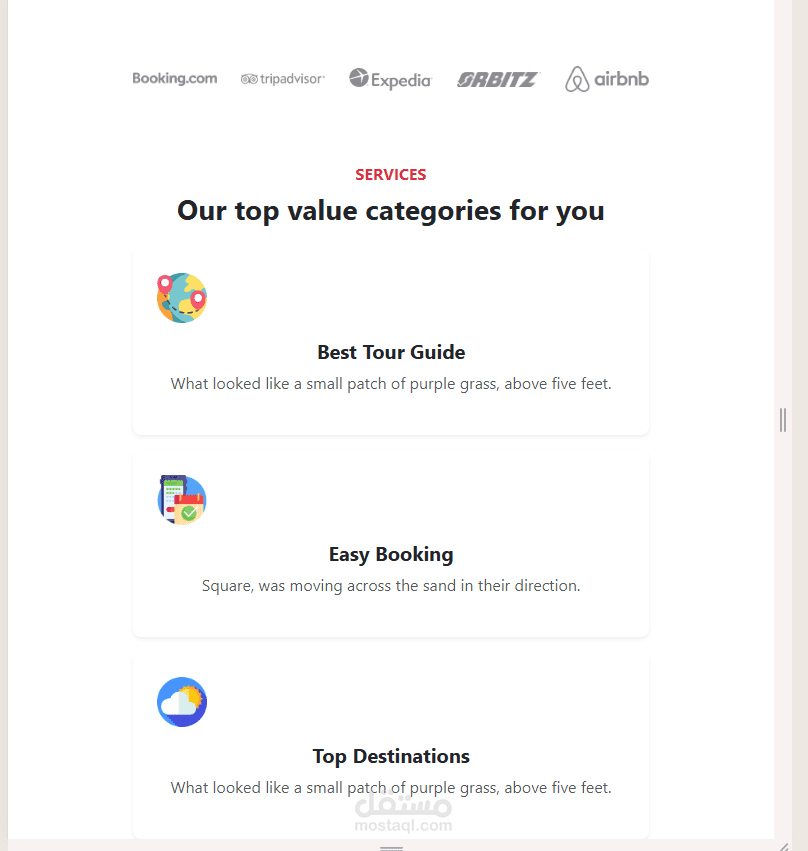This screenshot has height=851, width=808.
Task: Click the corner resize grip at bottom right
Action: pyautogui.click(x=783, y=846)
